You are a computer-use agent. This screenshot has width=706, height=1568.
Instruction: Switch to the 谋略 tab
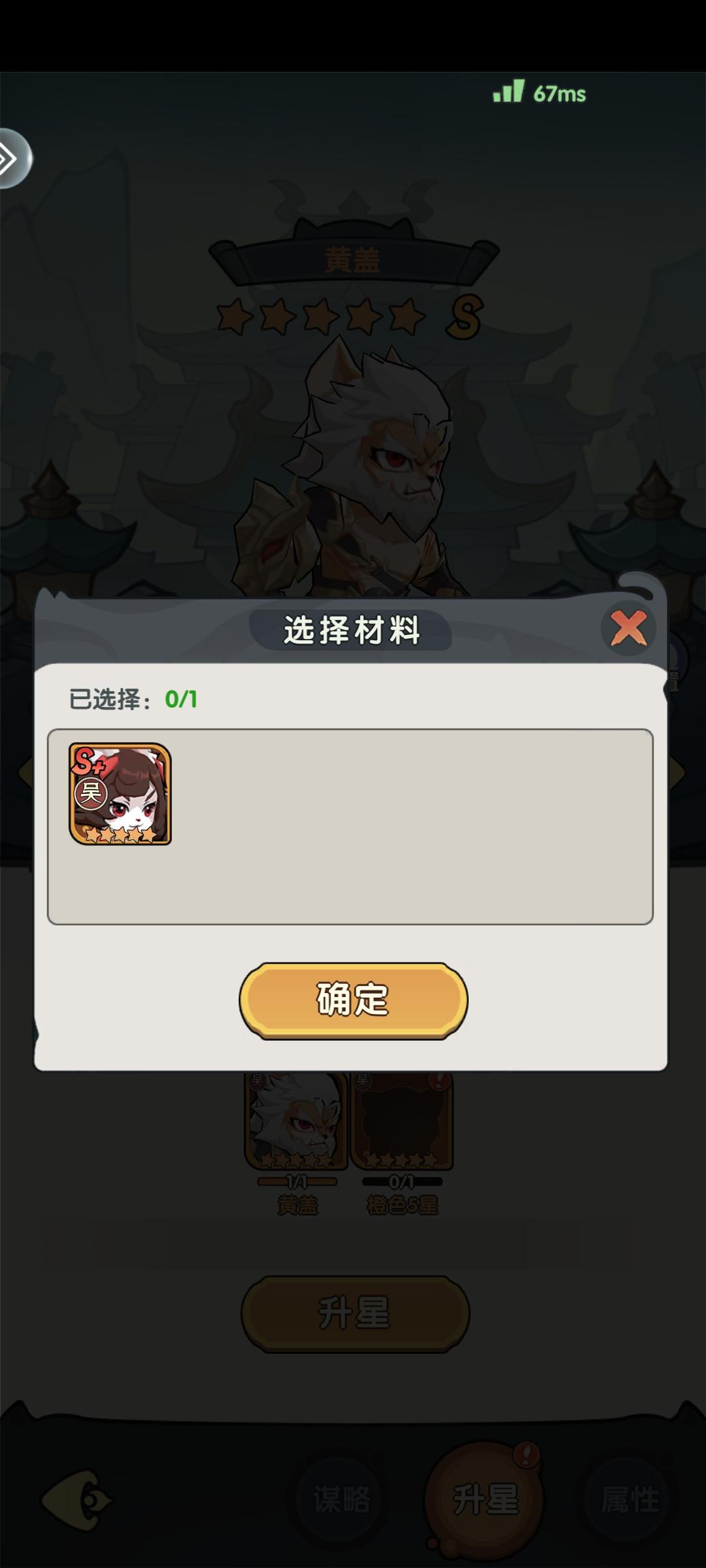[342, 1498]
